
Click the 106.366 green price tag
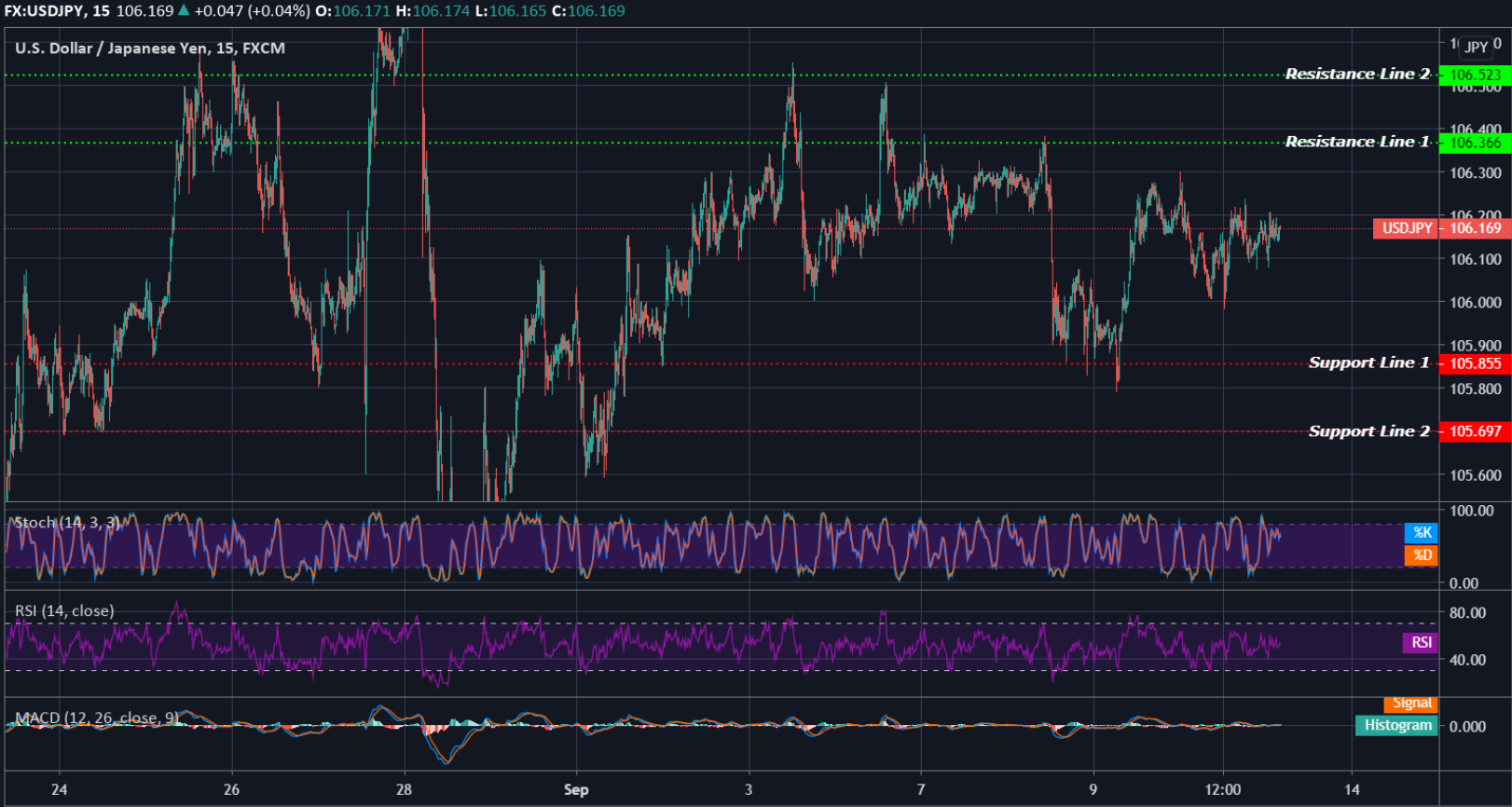pos(1475,143)
